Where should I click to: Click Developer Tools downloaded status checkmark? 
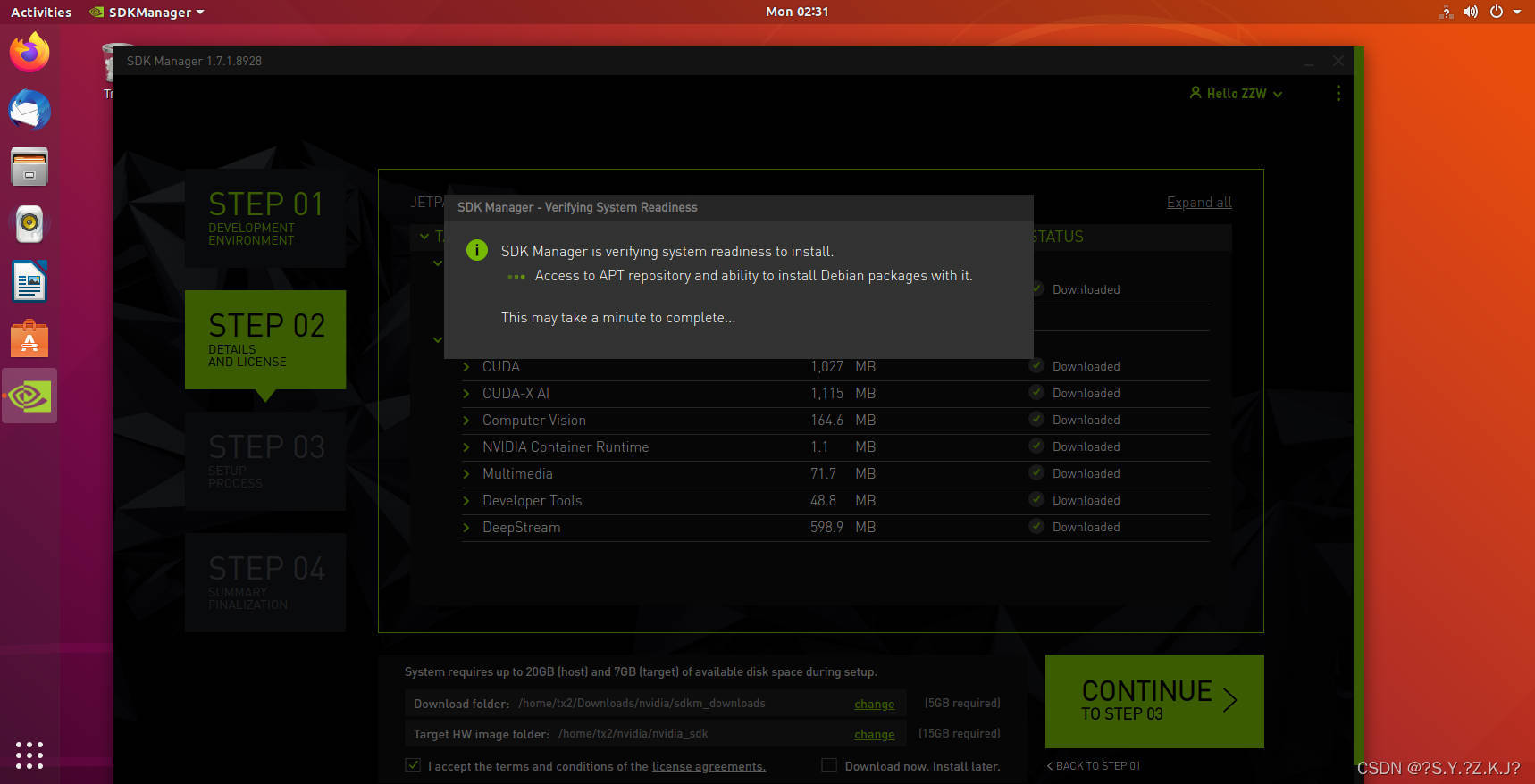point(1036,500)
